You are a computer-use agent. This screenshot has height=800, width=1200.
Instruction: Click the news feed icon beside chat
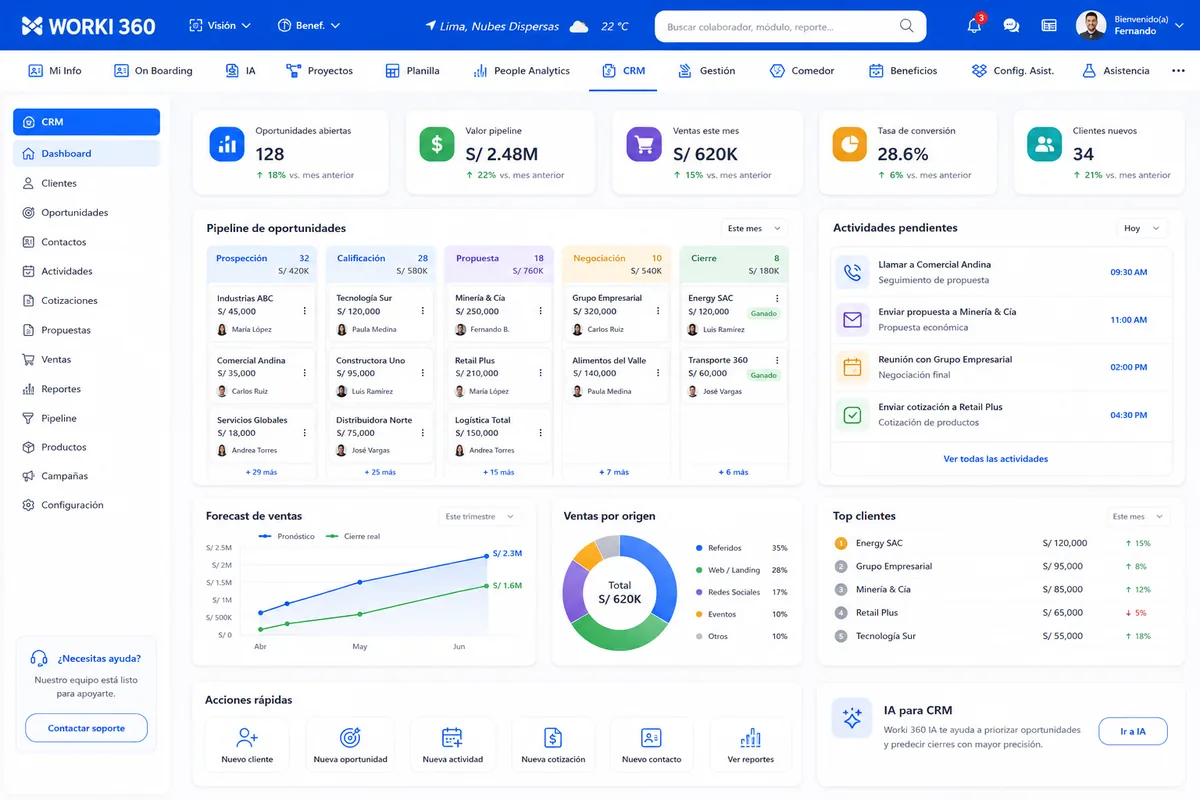click(1049, 26)
